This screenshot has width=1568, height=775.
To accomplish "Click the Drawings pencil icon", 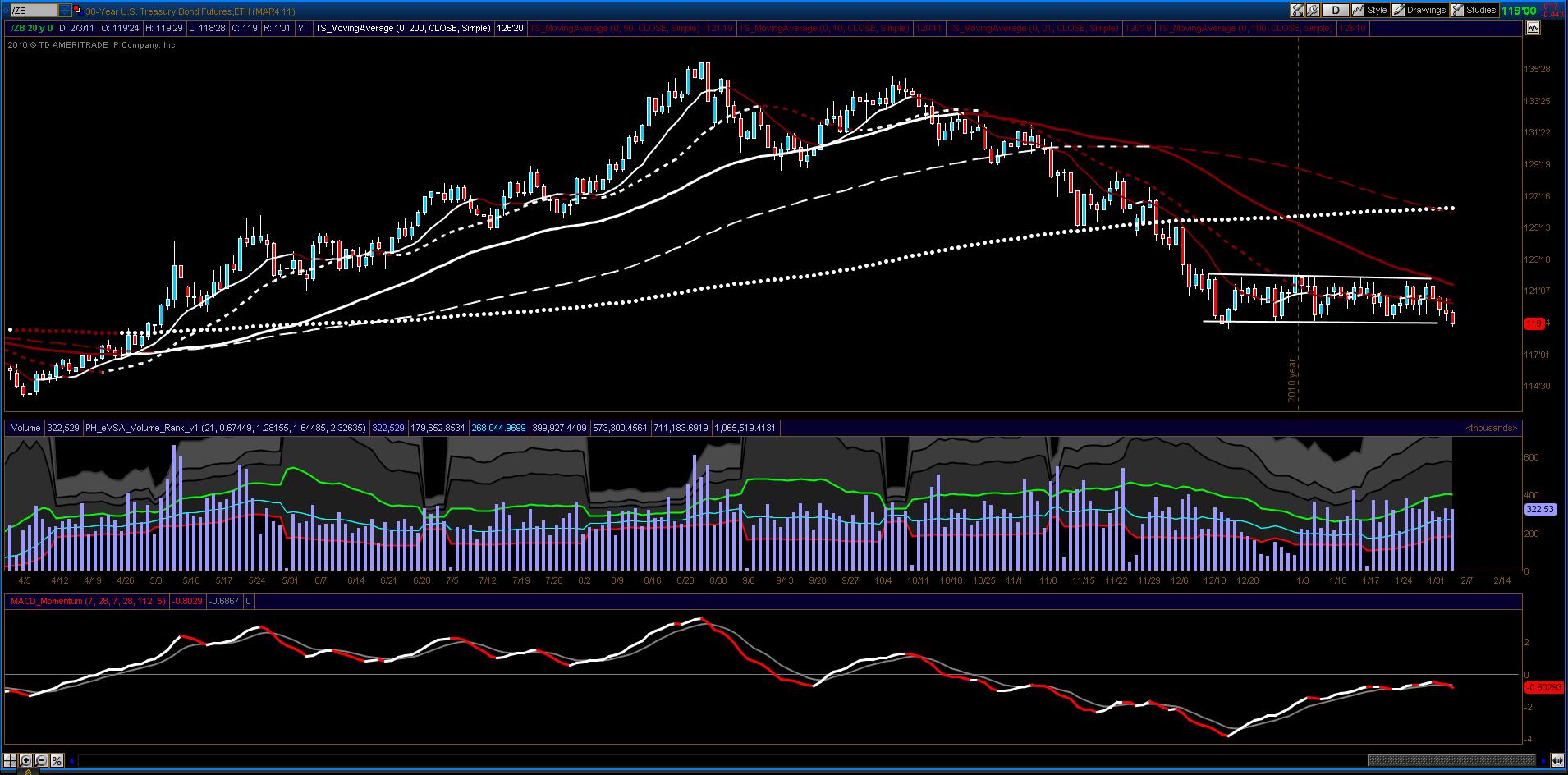I will click(1398, 11).
